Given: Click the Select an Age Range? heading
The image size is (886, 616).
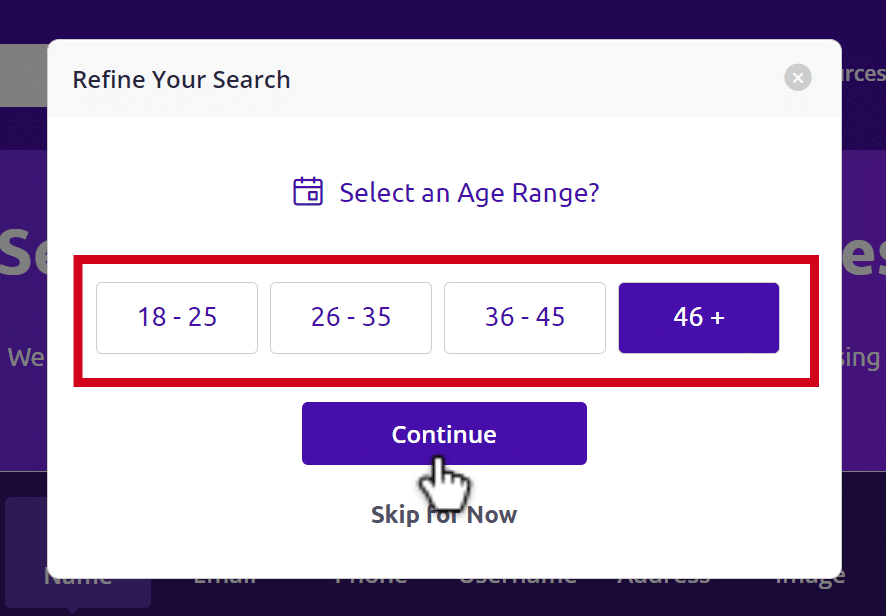Looking at the screenshot, I should 469,193.
